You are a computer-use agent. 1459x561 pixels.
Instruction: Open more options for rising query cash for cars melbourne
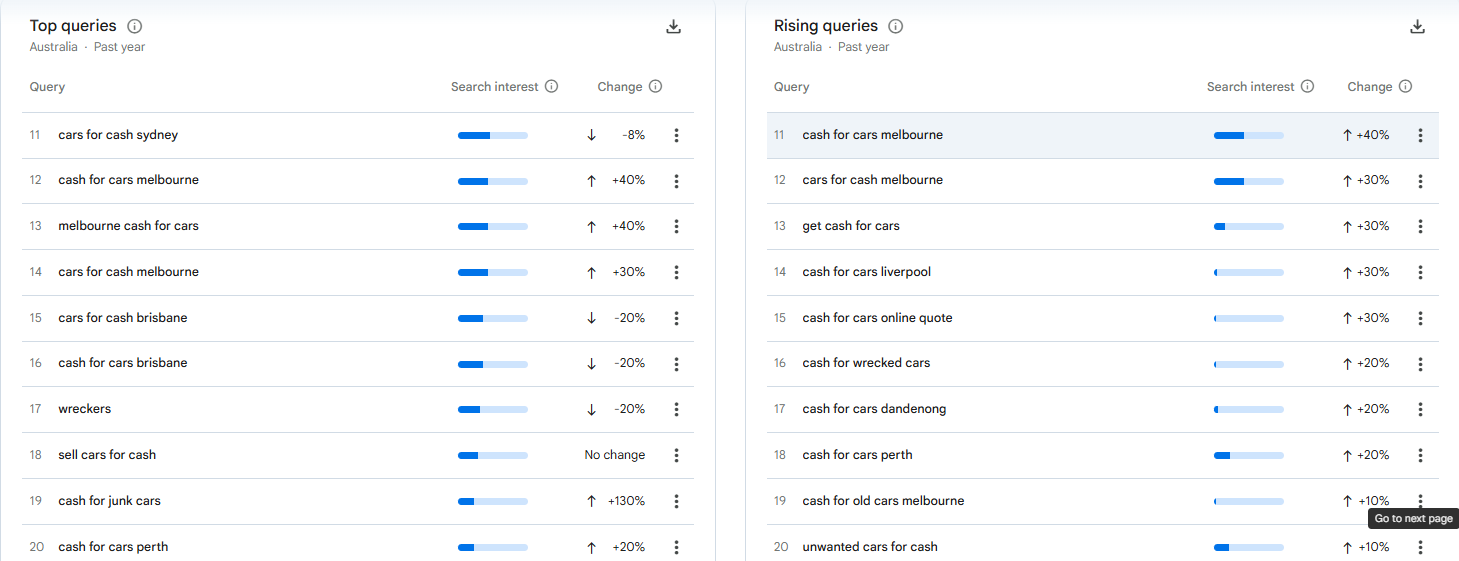coord(1420,135)
